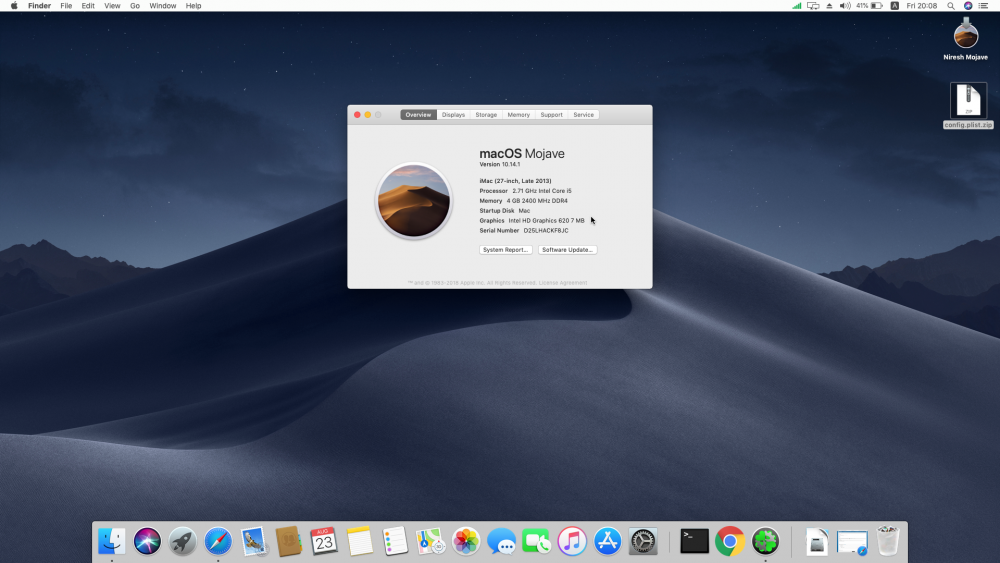This screenshot has height=563, width=1000.
Task: Open the Mail stamp icon in dock
Action: pyautogui.click(x=254, y=541)
